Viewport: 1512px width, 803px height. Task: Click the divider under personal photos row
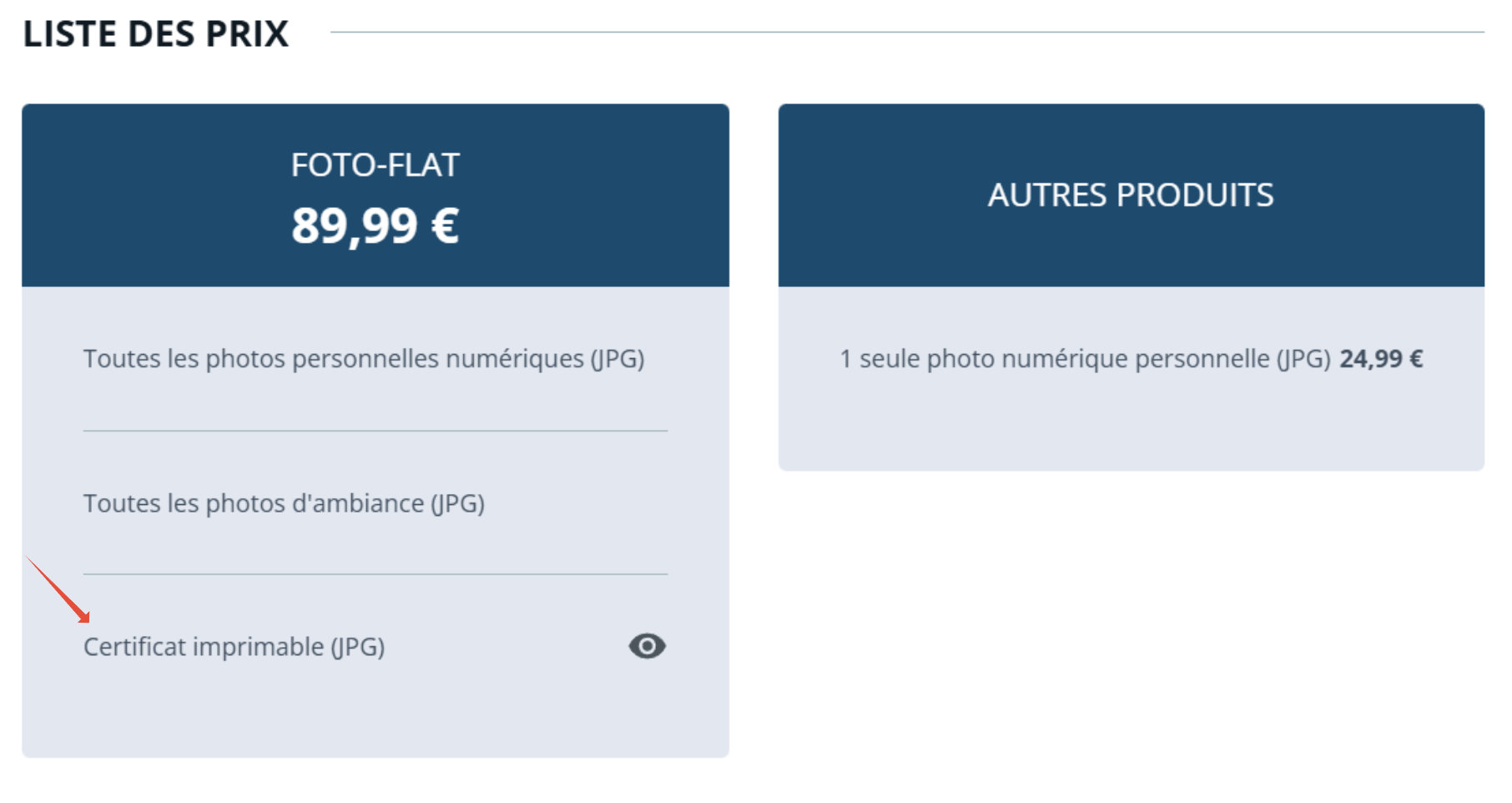point(375,431)
